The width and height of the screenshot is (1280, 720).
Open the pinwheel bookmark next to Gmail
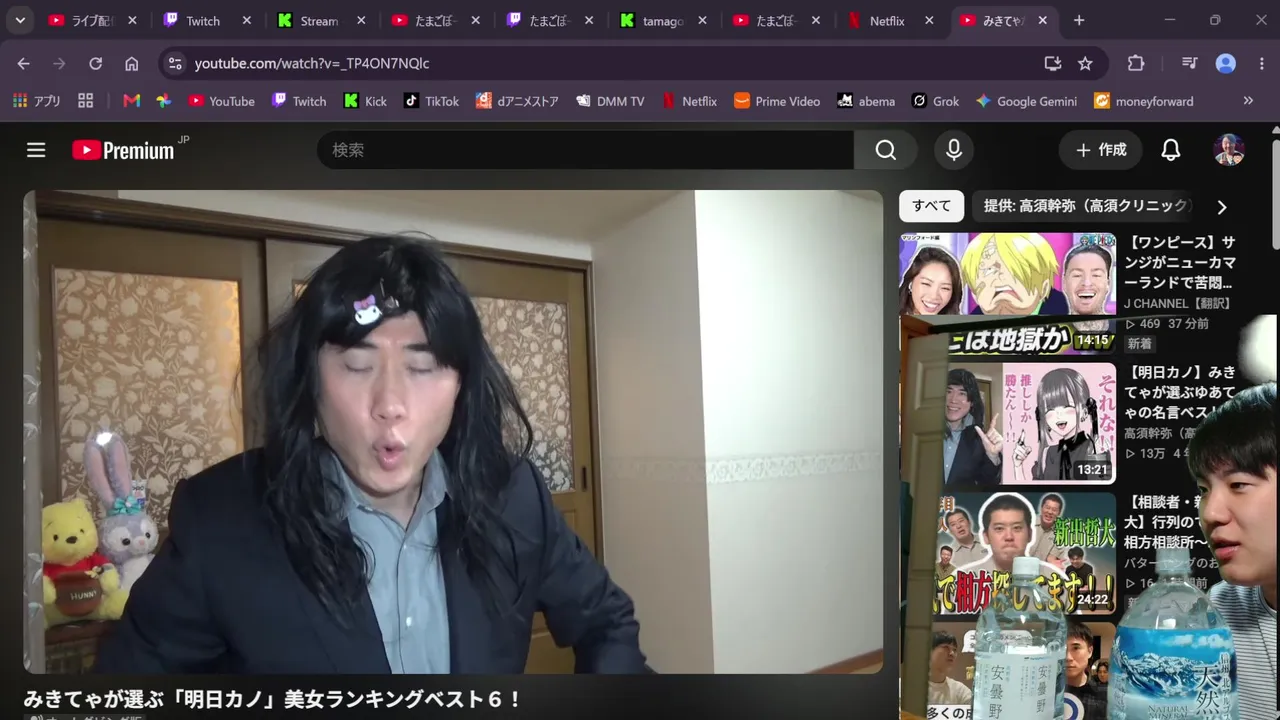(x=163, y=101)
